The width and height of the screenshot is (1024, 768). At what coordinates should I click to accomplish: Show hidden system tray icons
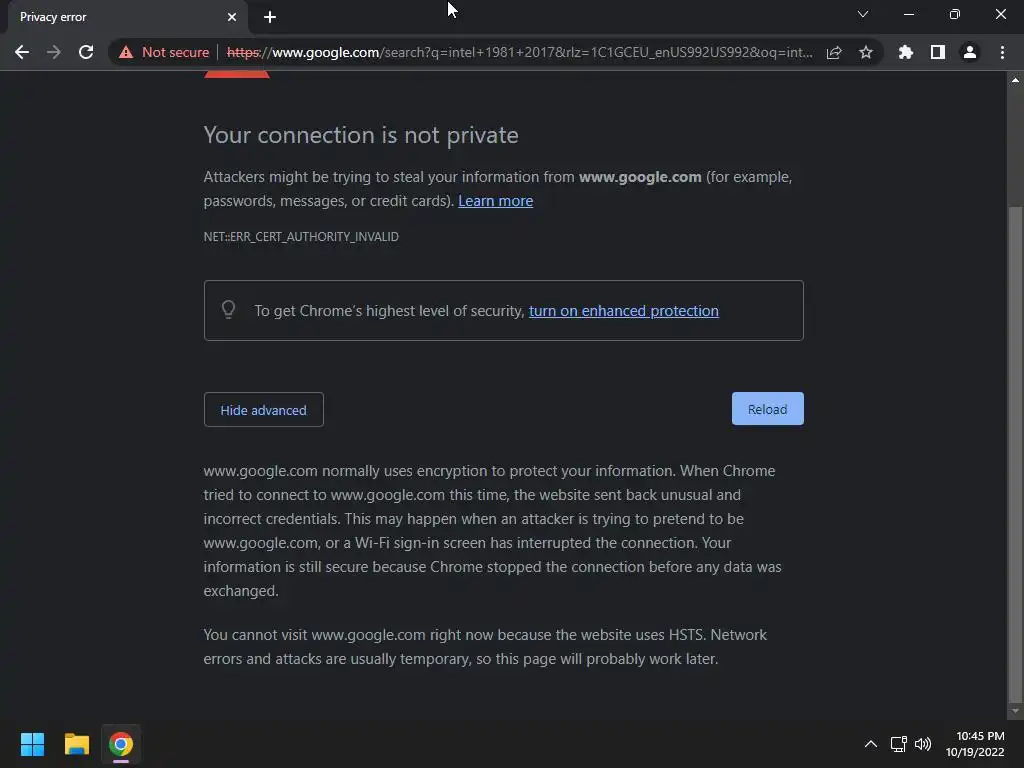(x=870, y=744)
